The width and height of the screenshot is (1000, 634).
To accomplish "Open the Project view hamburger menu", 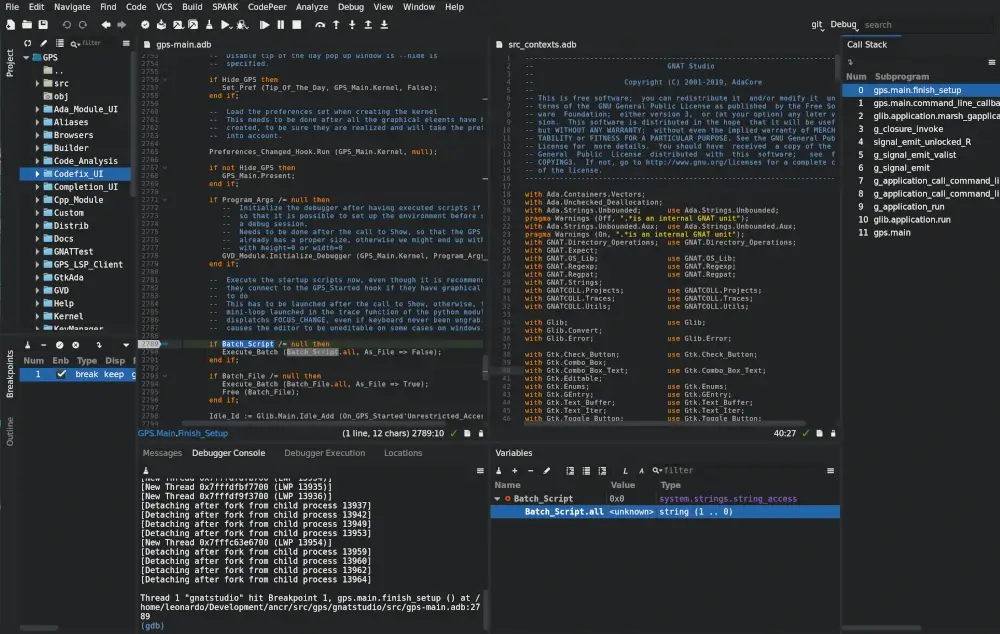I will (126, 43).
